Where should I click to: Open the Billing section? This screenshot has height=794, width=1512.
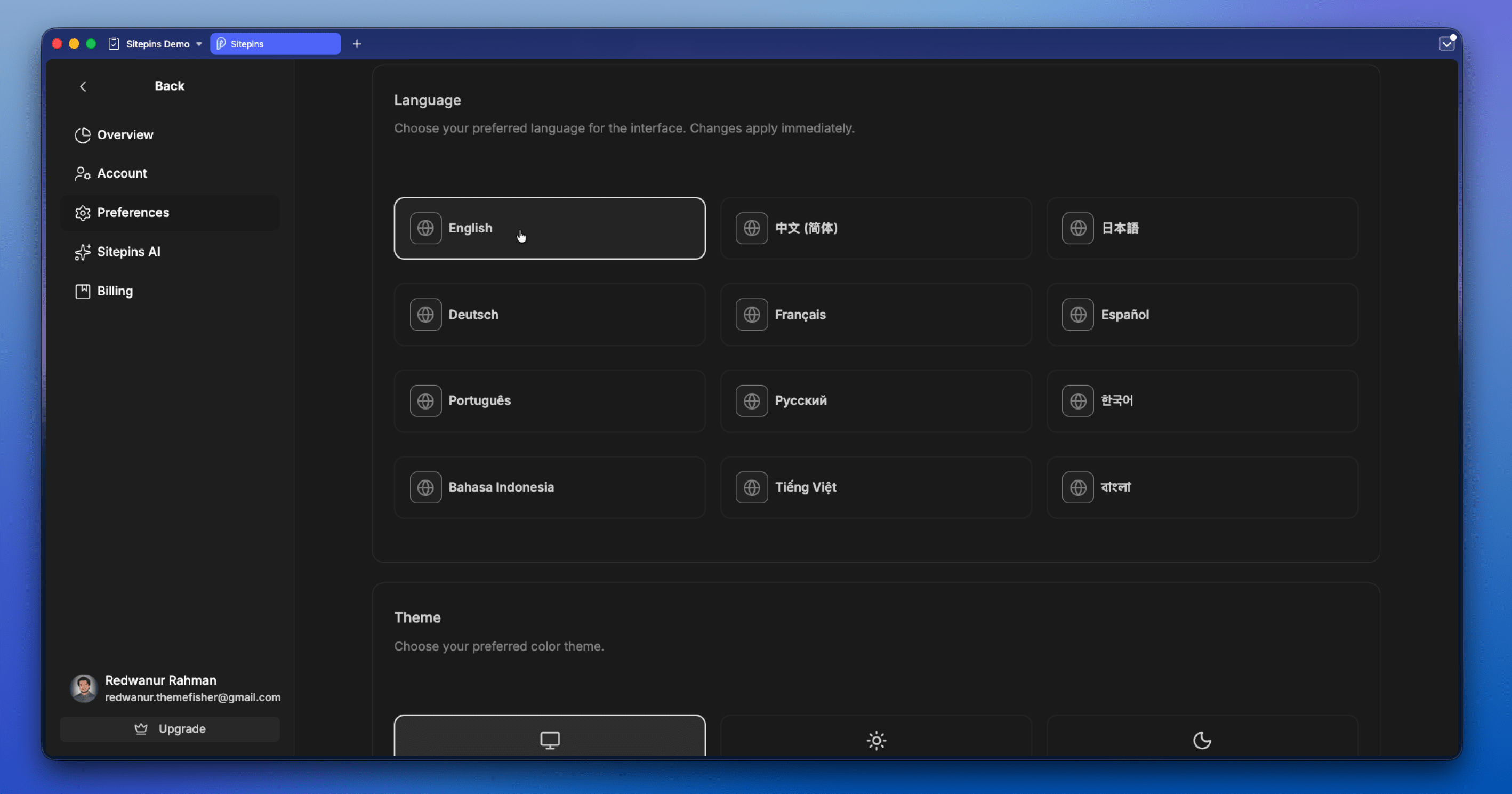(170, 291)
